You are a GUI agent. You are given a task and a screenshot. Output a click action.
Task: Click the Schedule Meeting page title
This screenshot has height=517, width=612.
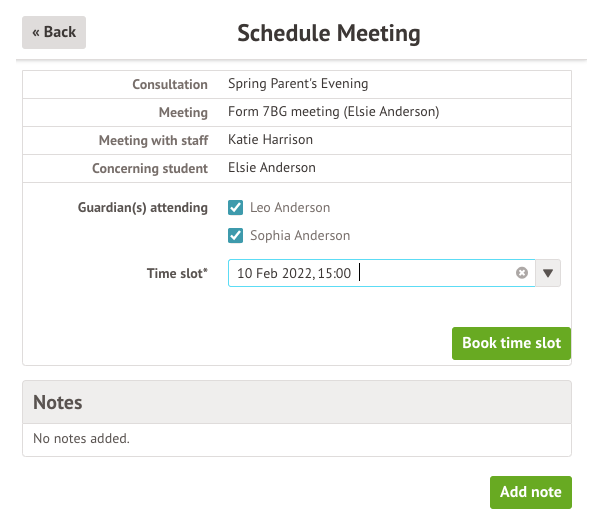329,33
